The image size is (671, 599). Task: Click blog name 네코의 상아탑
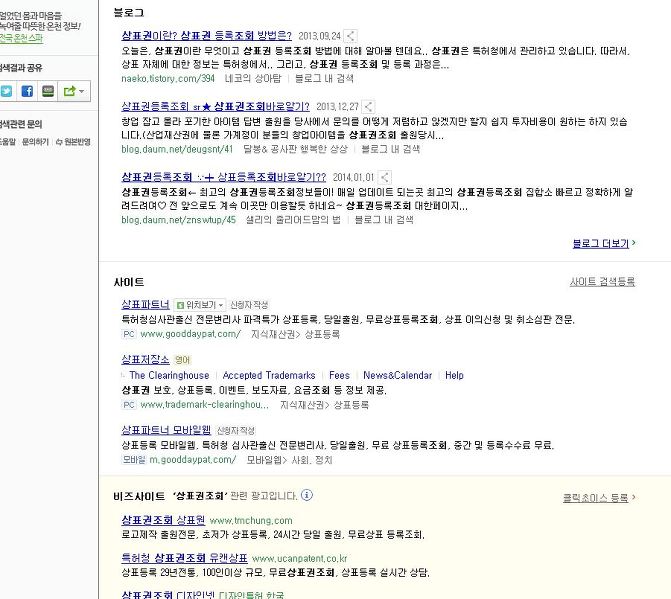tap(253, 78)
